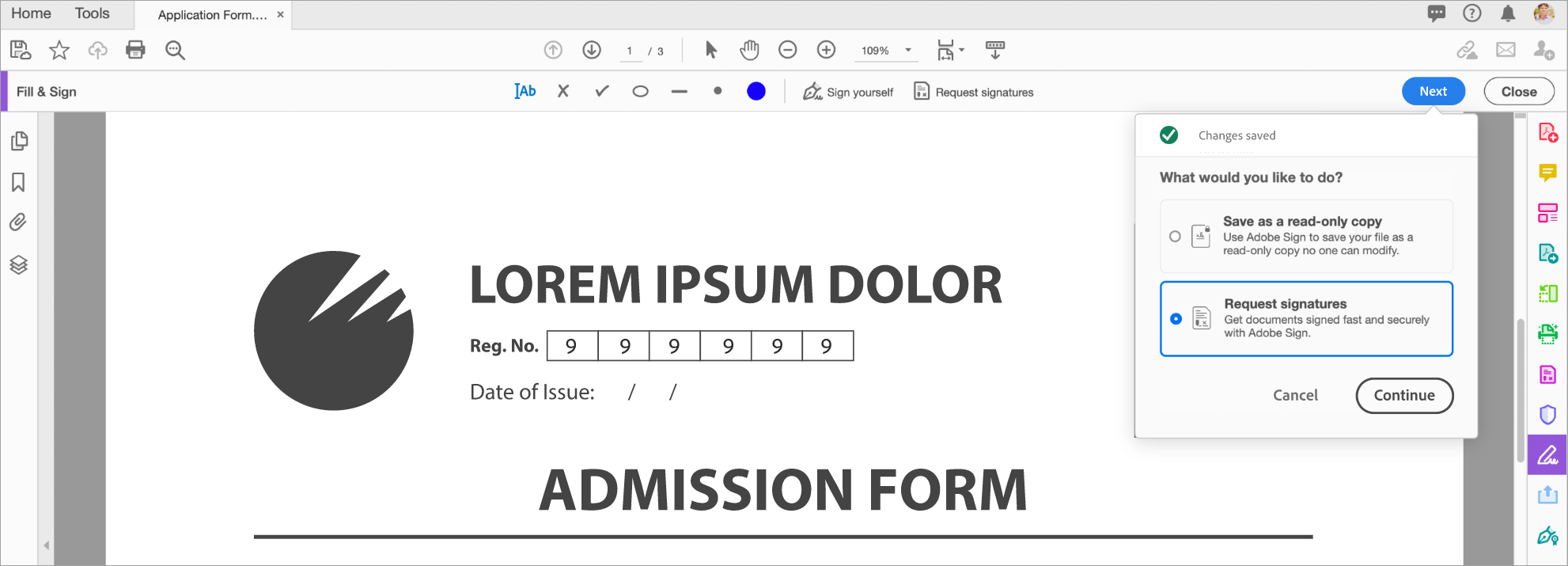Go to previous page arrow
Viewport: 1568px width, 566px height.
pyautogui.click(x=553, y=50)
